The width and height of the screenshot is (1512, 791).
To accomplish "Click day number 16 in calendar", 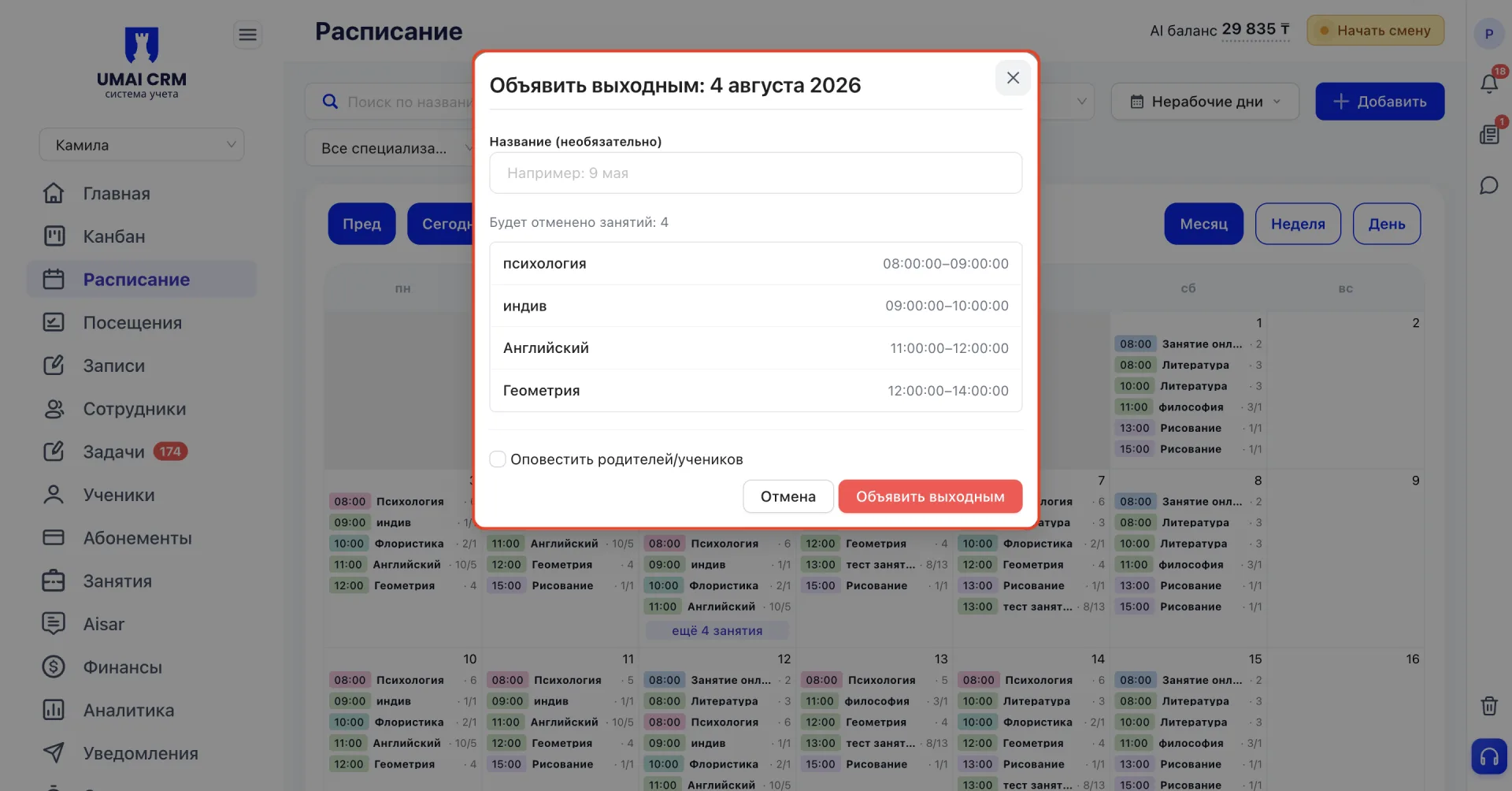I will pyautogui.click(x=1413, y=659).
